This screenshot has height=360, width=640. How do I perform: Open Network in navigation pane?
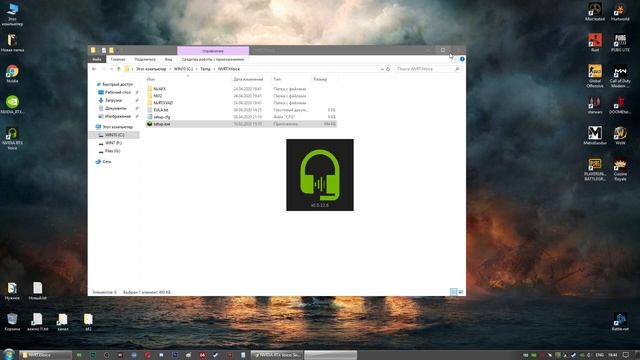click(x=104, y=162)
